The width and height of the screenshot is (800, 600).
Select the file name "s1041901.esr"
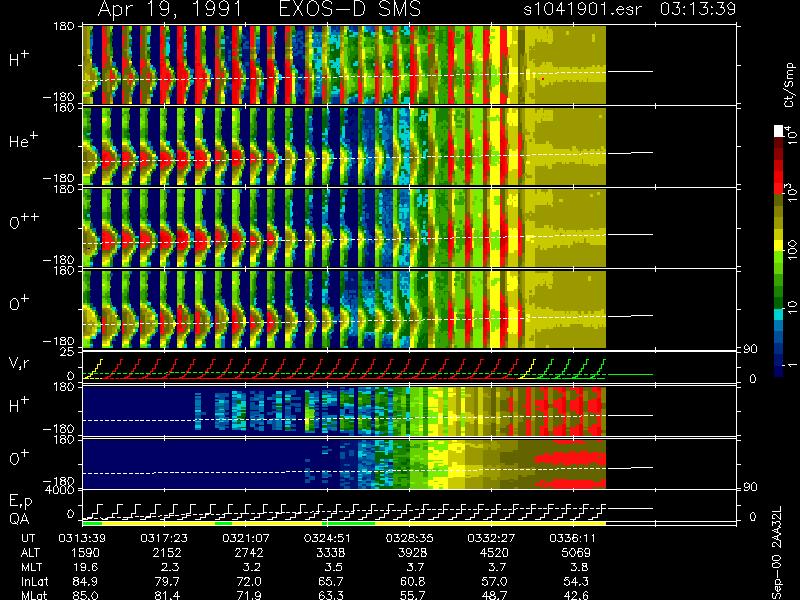click(582, 9)
